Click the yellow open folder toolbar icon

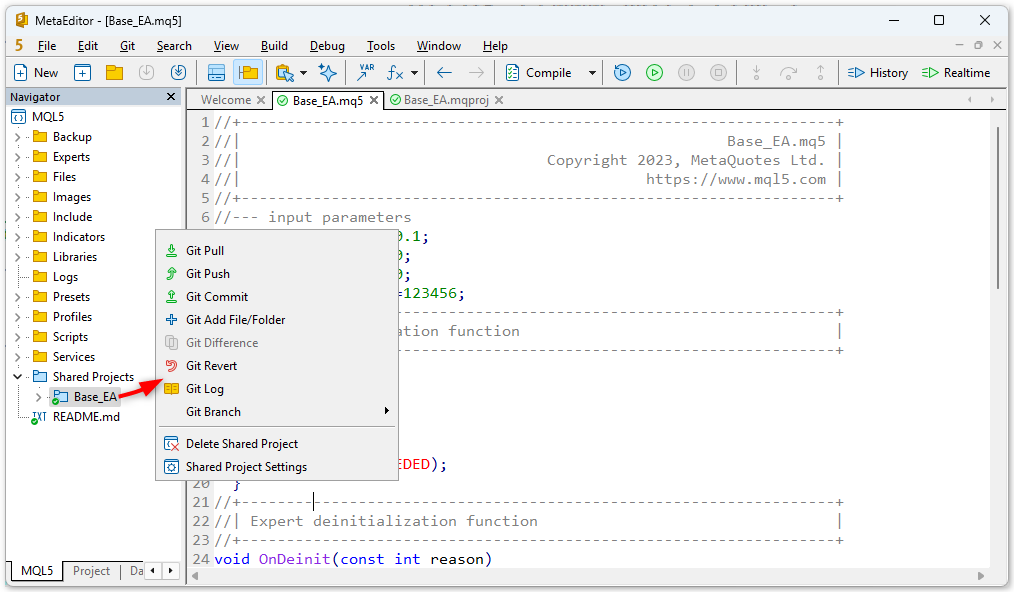click(114, 73)
